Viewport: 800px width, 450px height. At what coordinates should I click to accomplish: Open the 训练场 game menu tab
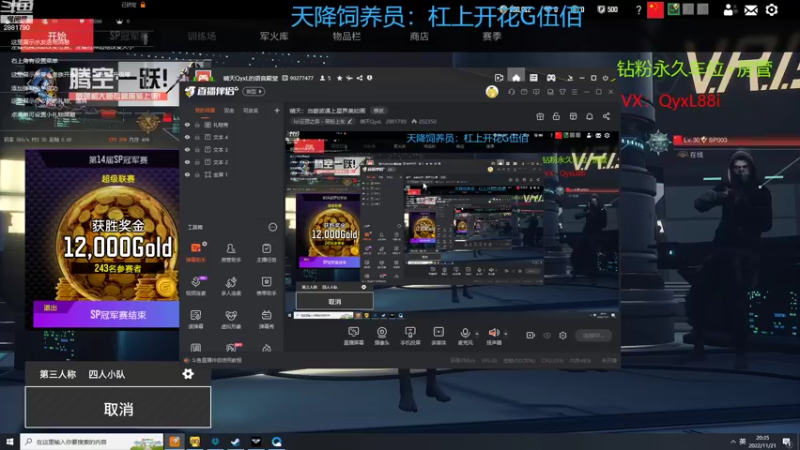(x=202, y=36)
